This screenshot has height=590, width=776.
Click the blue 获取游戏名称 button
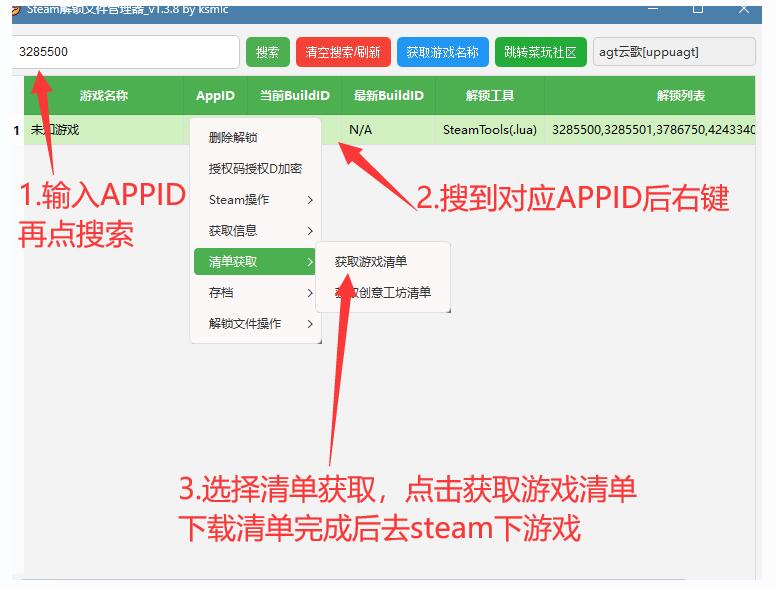tap(442, 52)
